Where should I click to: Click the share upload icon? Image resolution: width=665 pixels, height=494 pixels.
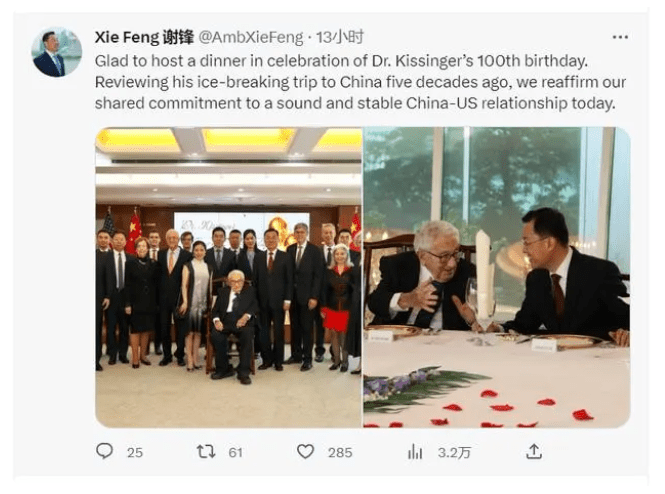click(534, 451)
